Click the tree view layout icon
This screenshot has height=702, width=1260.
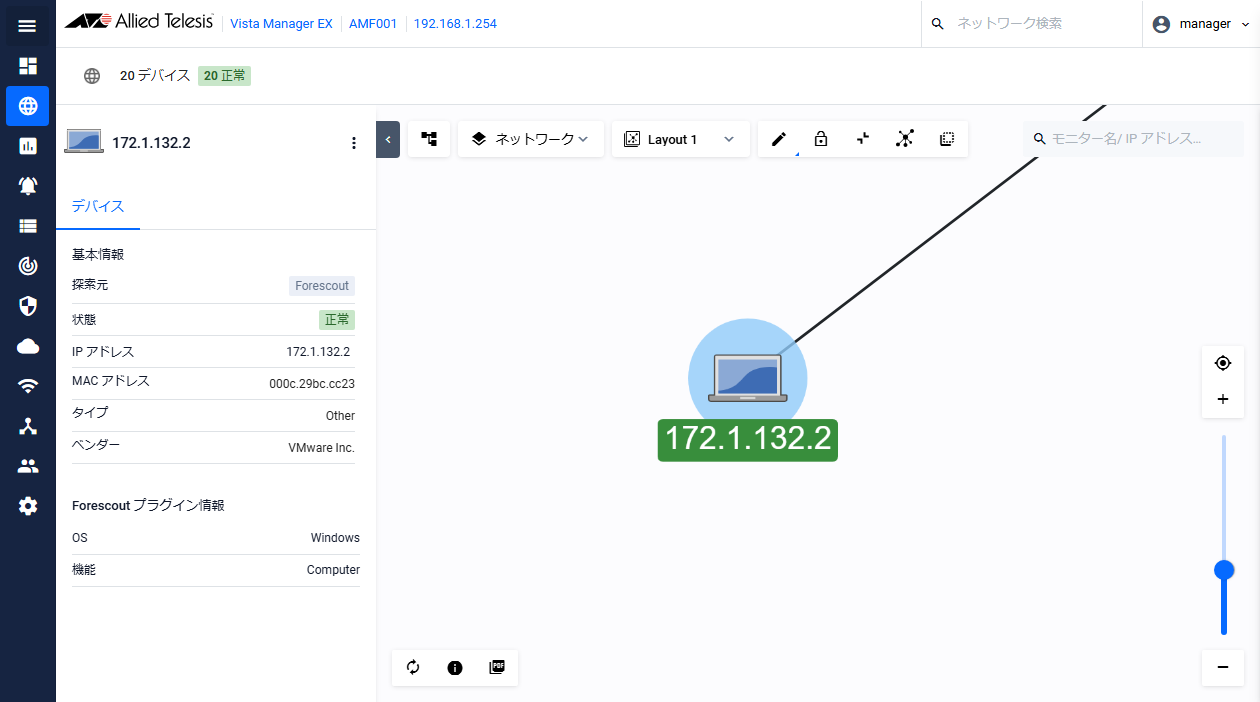tap(429, 139)
